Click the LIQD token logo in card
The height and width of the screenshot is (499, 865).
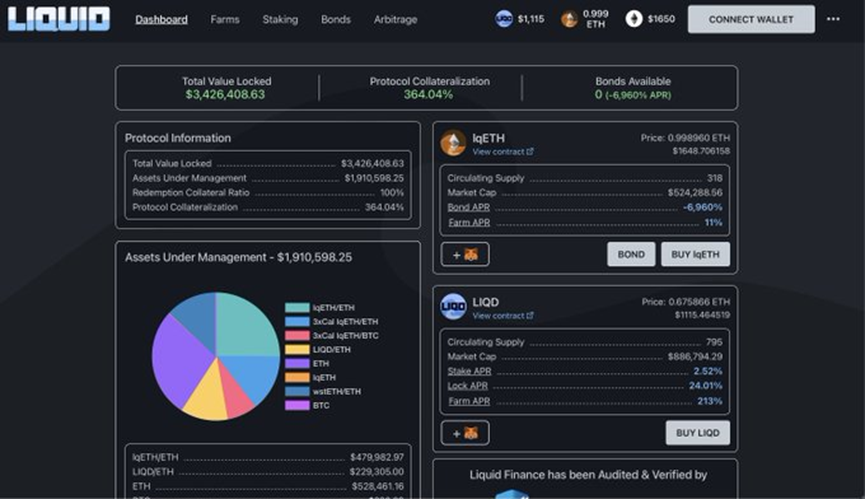coord(453,307)
